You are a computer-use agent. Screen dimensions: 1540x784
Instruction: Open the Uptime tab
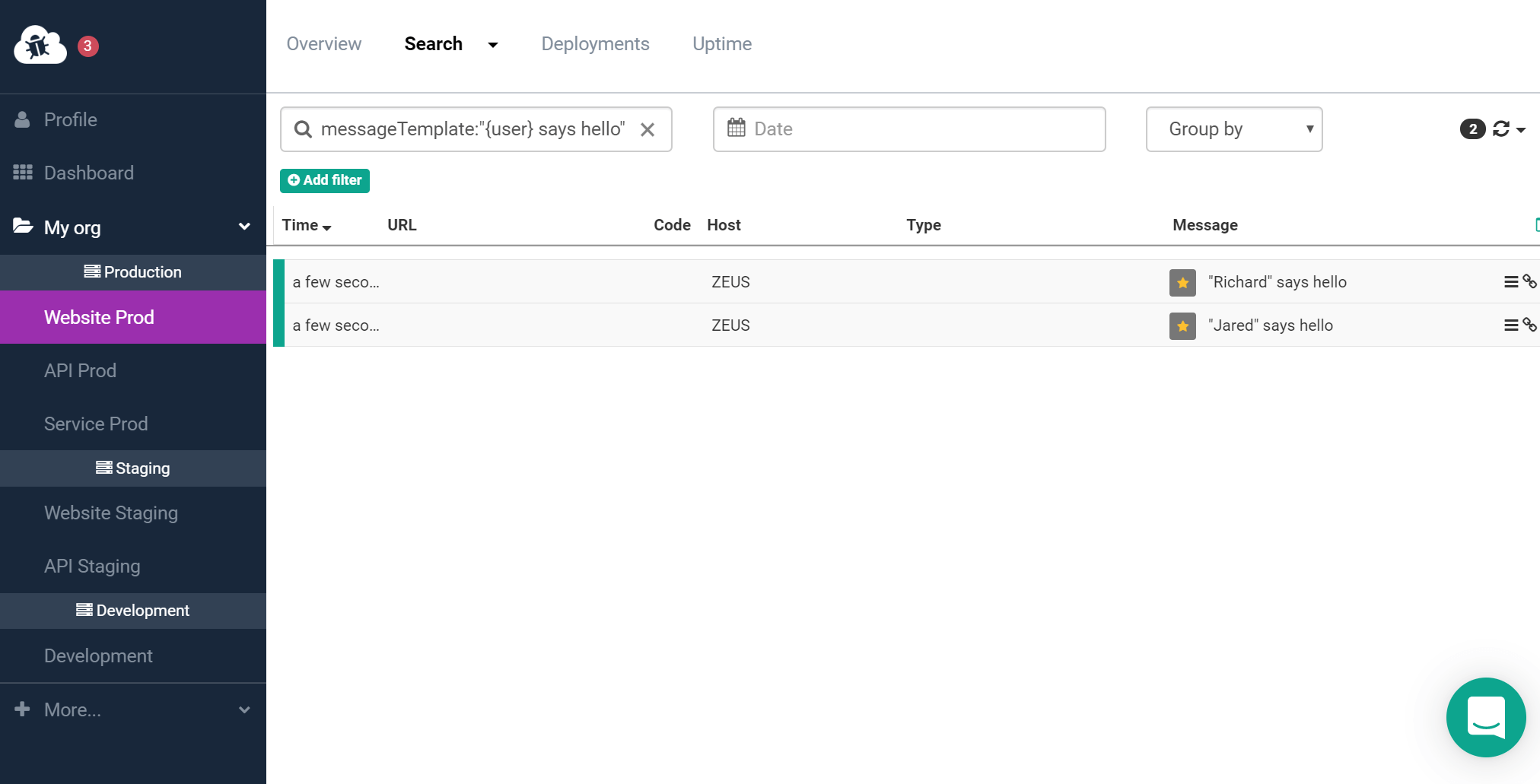721,43
